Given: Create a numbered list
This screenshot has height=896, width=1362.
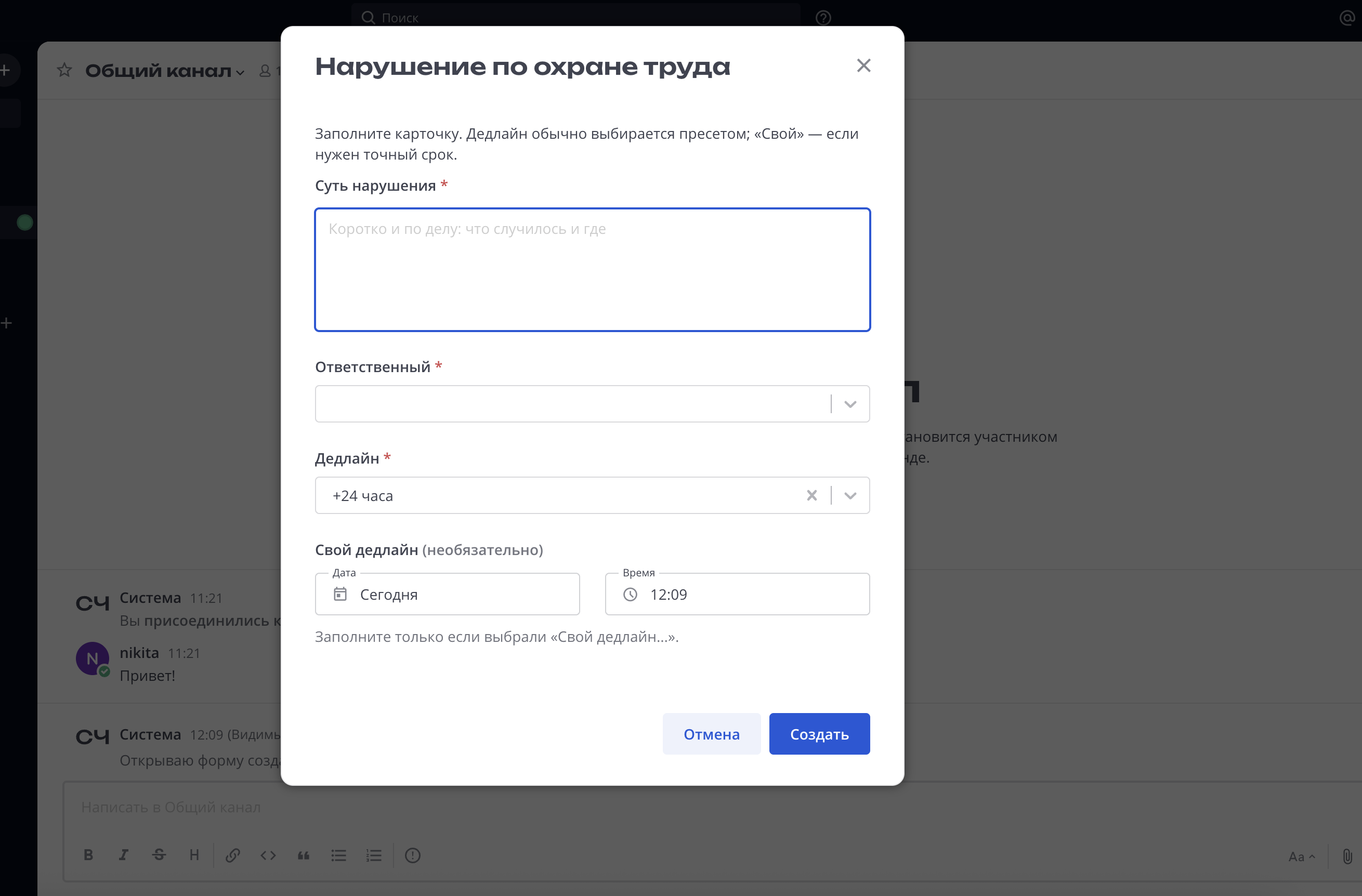Looking at the screenshot, I should [374, 855].
